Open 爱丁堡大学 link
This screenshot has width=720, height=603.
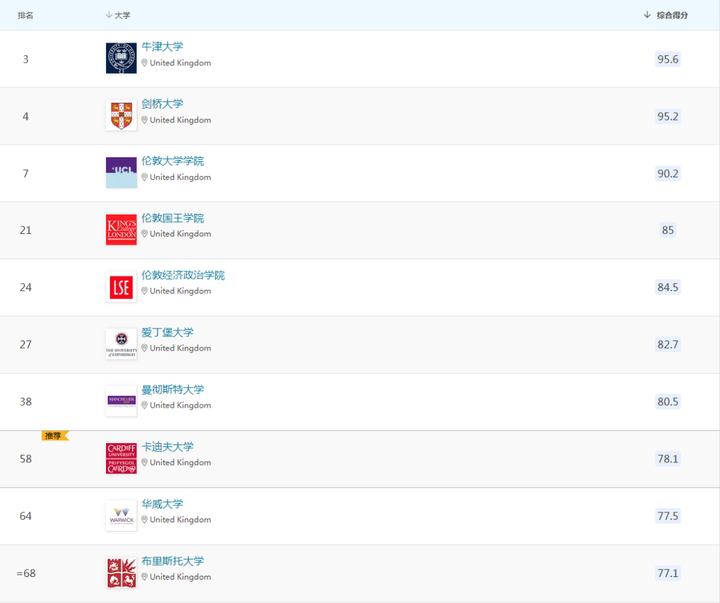[168, 332]
